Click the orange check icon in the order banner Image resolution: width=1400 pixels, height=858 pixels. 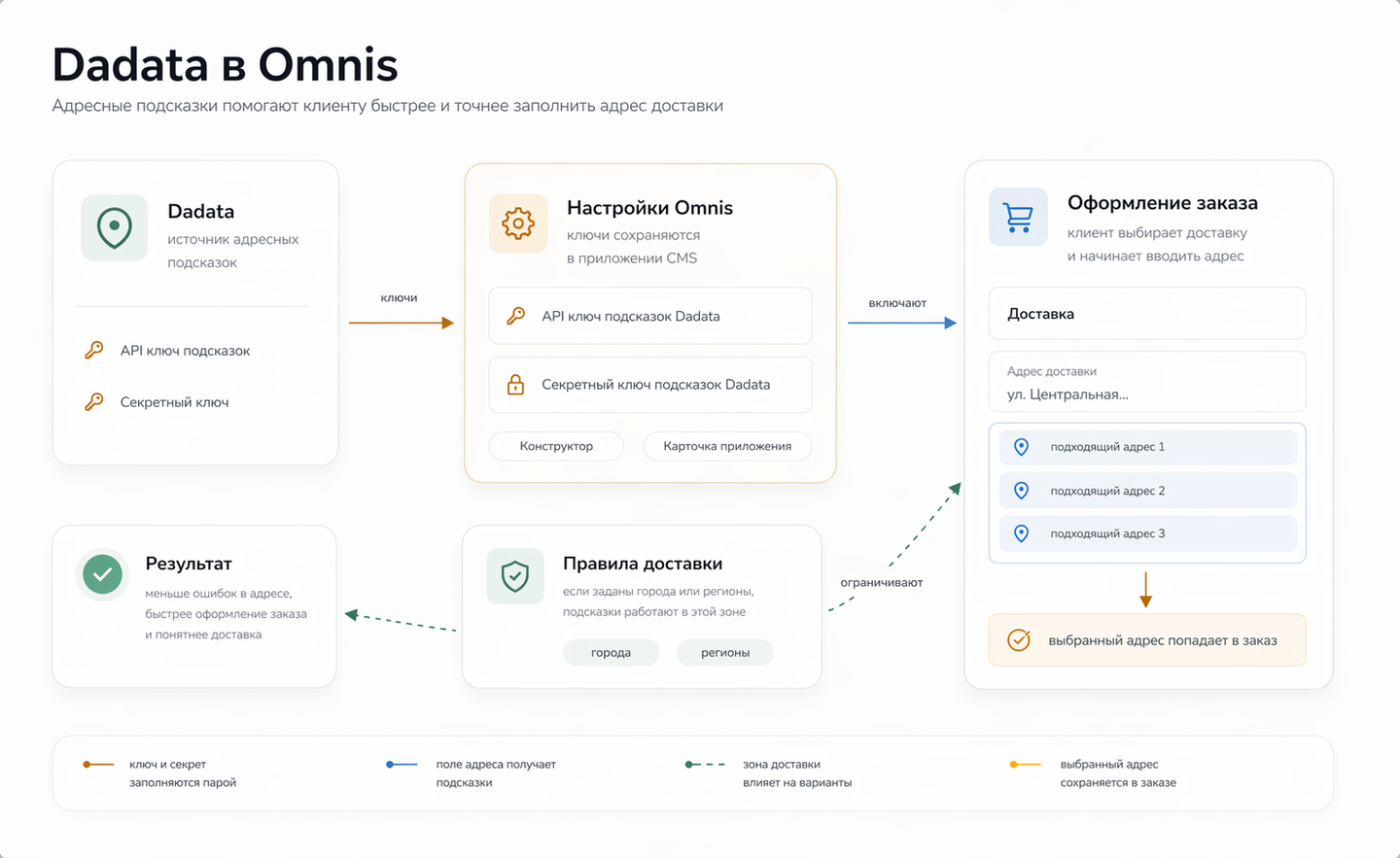point(1018,639)
